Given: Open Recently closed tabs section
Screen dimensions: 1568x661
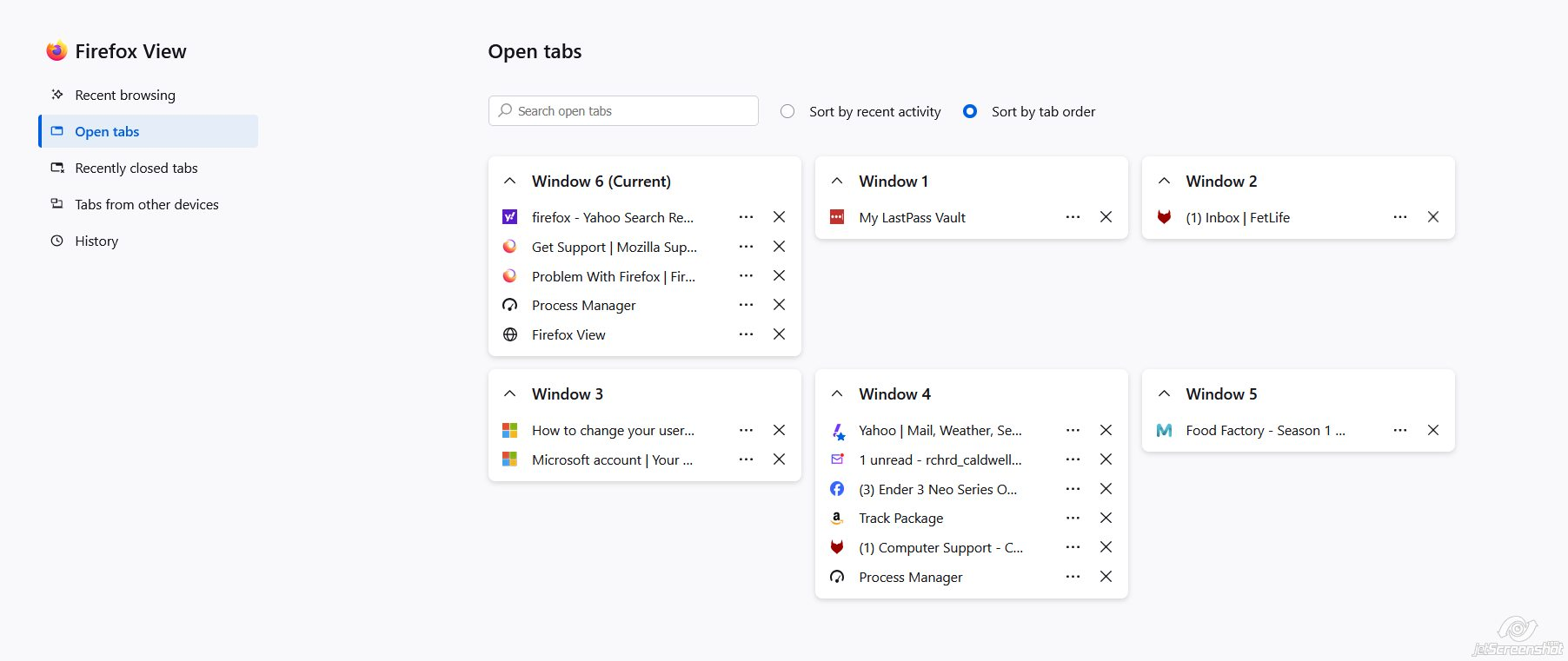Looking at the screenshot, I should 149,168.
